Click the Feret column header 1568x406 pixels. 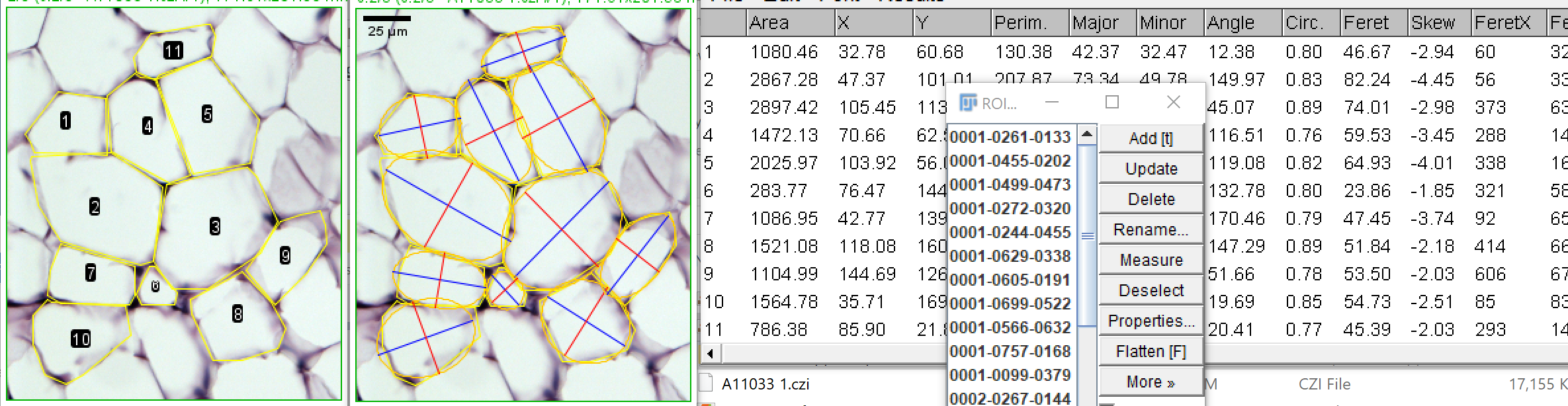(x=1366, y=23)
